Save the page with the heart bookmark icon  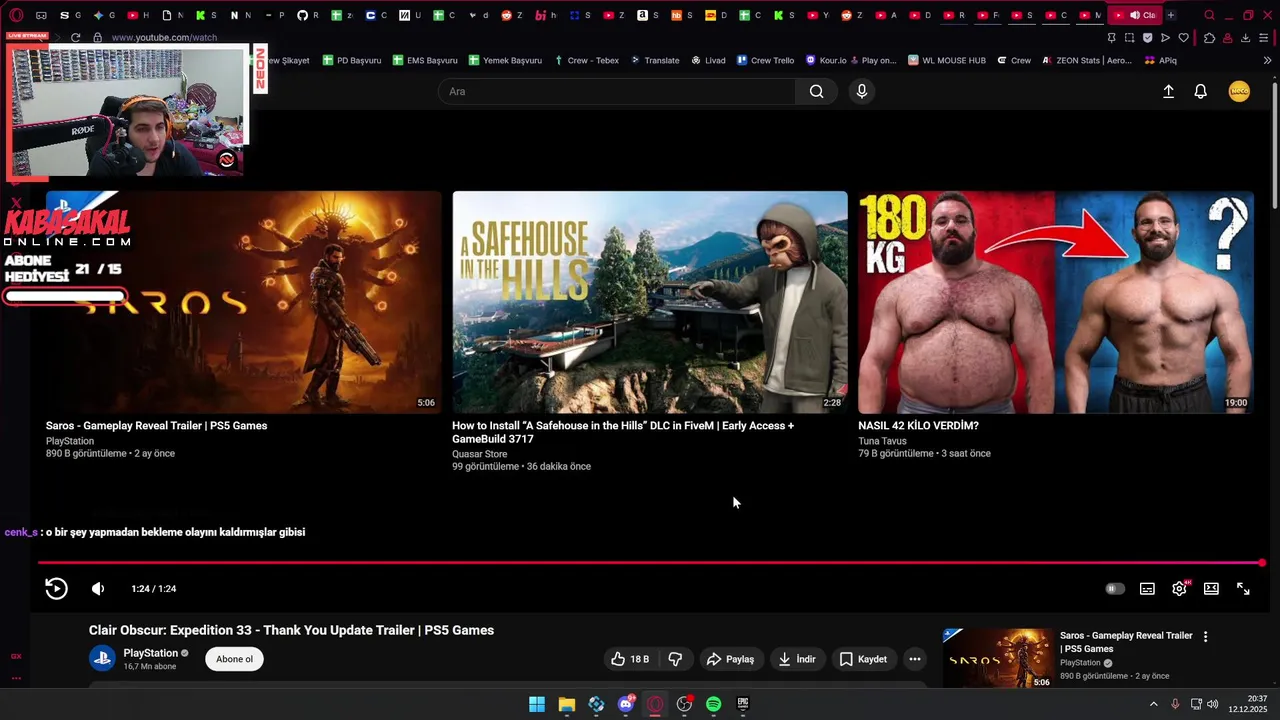click(1184, 38)
